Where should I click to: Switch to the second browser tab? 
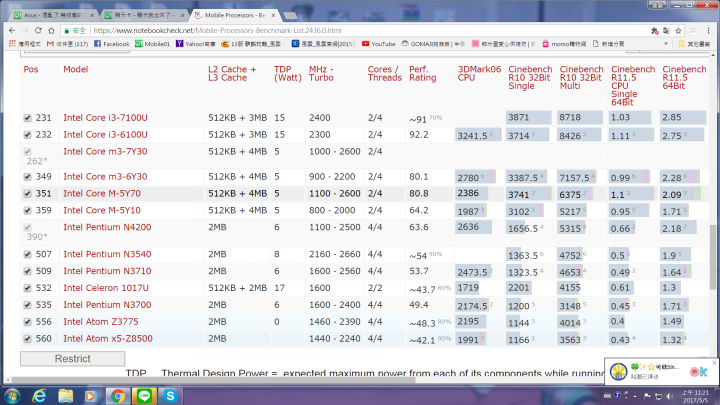pyautogui.click(x=144, y=15)
